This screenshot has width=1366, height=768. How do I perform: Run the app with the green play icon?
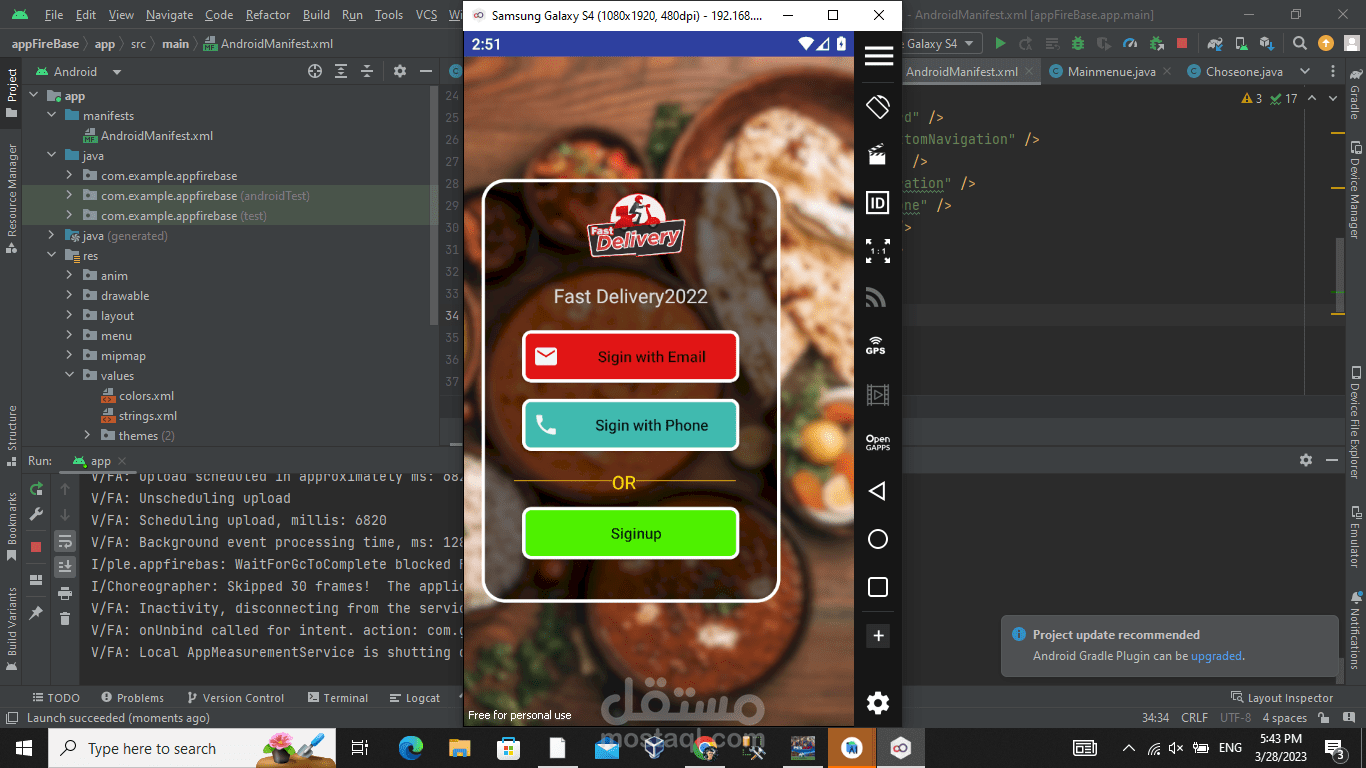[x=1000, y=43]
